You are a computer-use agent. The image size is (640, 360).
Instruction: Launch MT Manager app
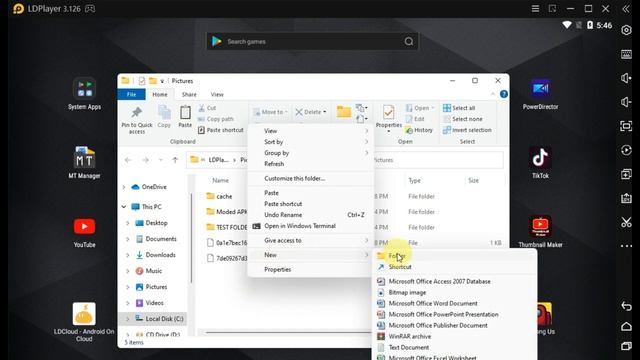tap(84, 158)
